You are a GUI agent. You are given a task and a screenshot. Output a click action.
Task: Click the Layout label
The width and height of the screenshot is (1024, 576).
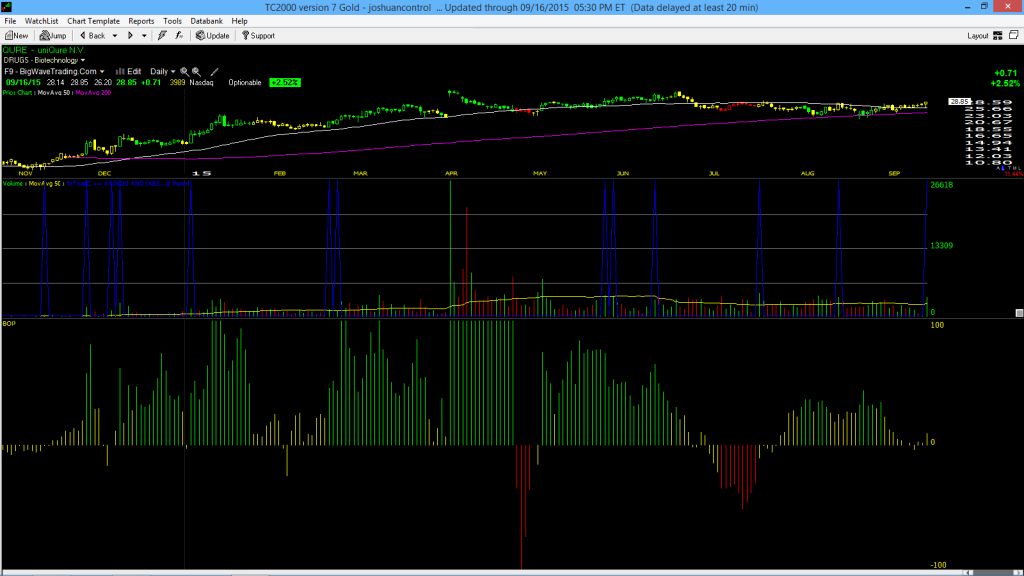click(978, 36)
